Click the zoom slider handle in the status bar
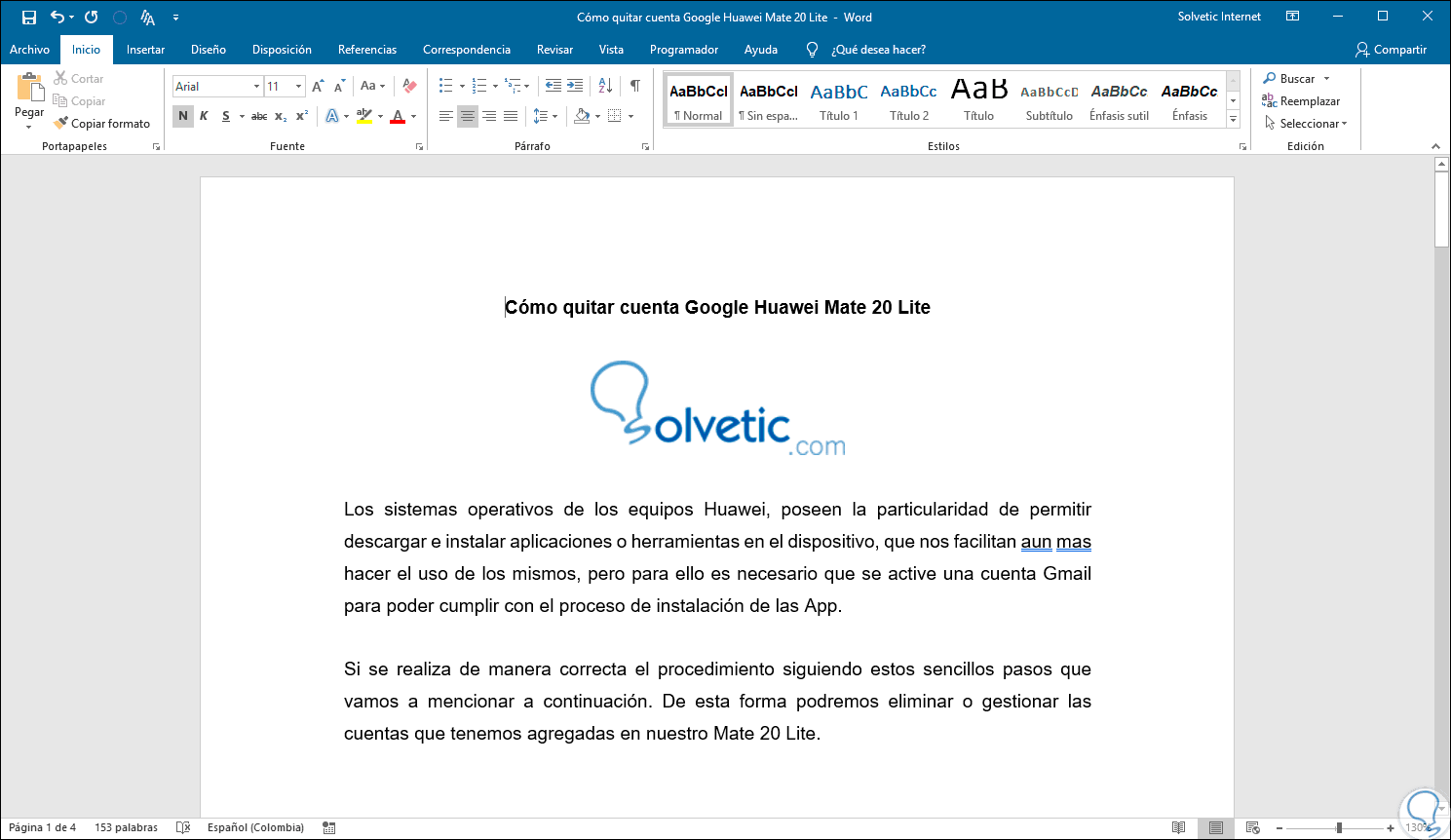Screen dimensions: 1451x840 [x=1339, y=827]
